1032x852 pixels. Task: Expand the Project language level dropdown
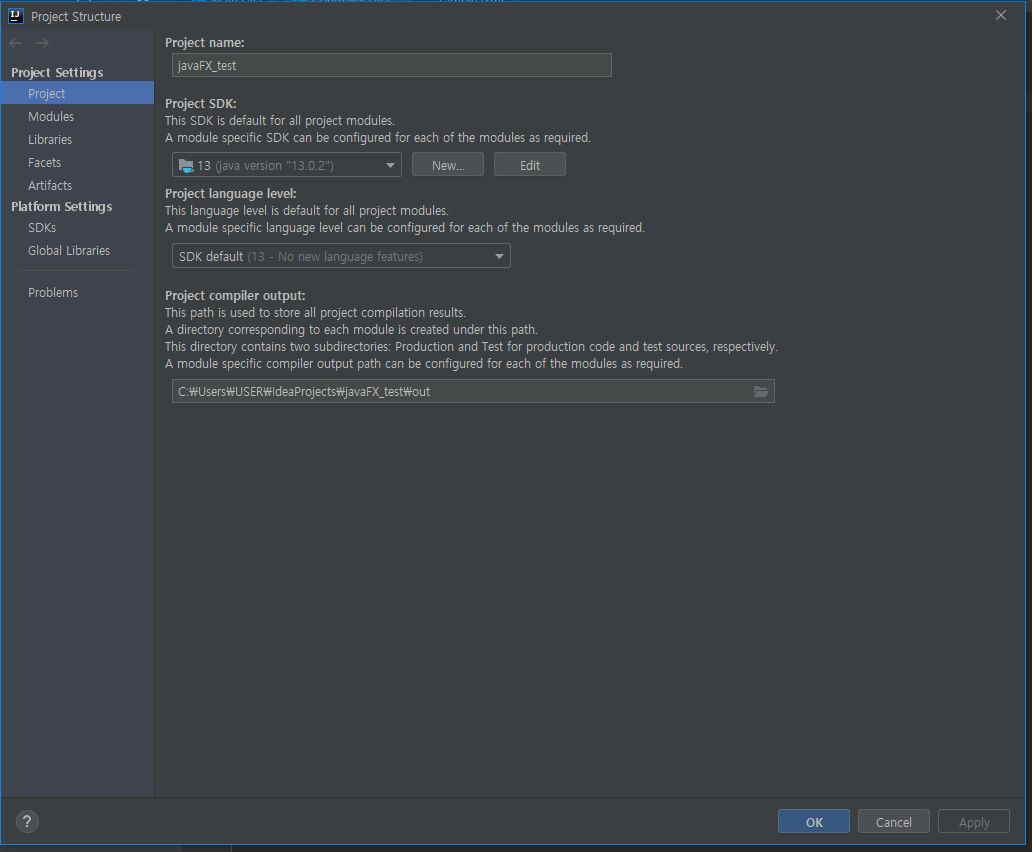[341, 256]
